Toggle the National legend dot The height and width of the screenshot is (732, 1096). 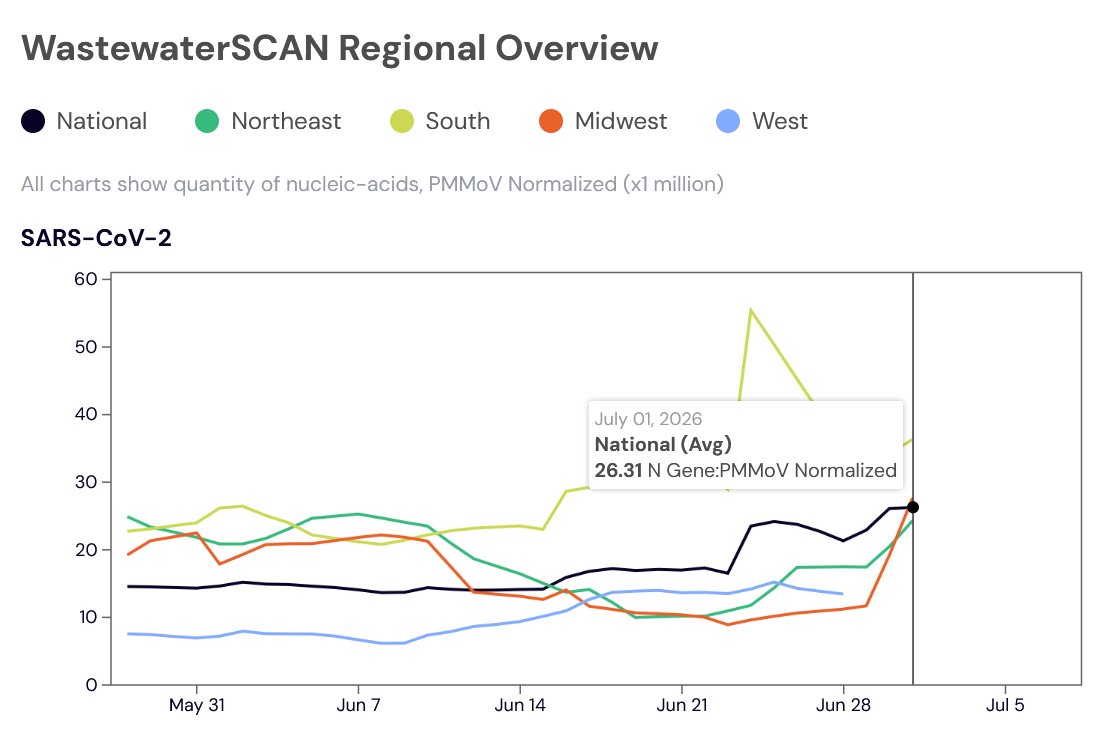tap(33, 121)
